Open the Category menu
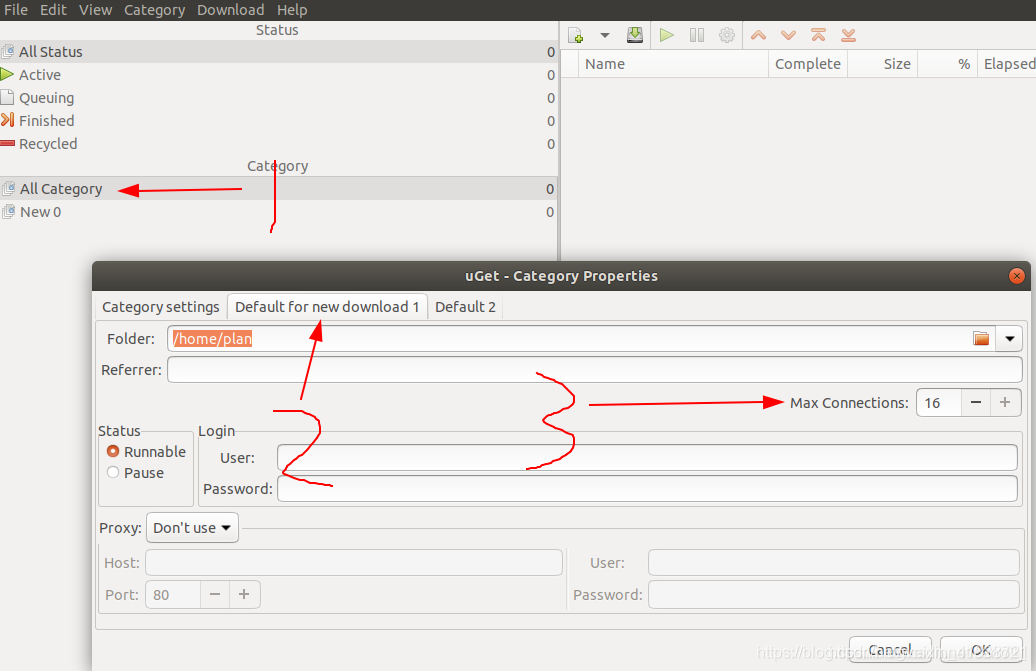Viewport: 1036px width, 671px height. pyautogui.click(x=155, y=10)
